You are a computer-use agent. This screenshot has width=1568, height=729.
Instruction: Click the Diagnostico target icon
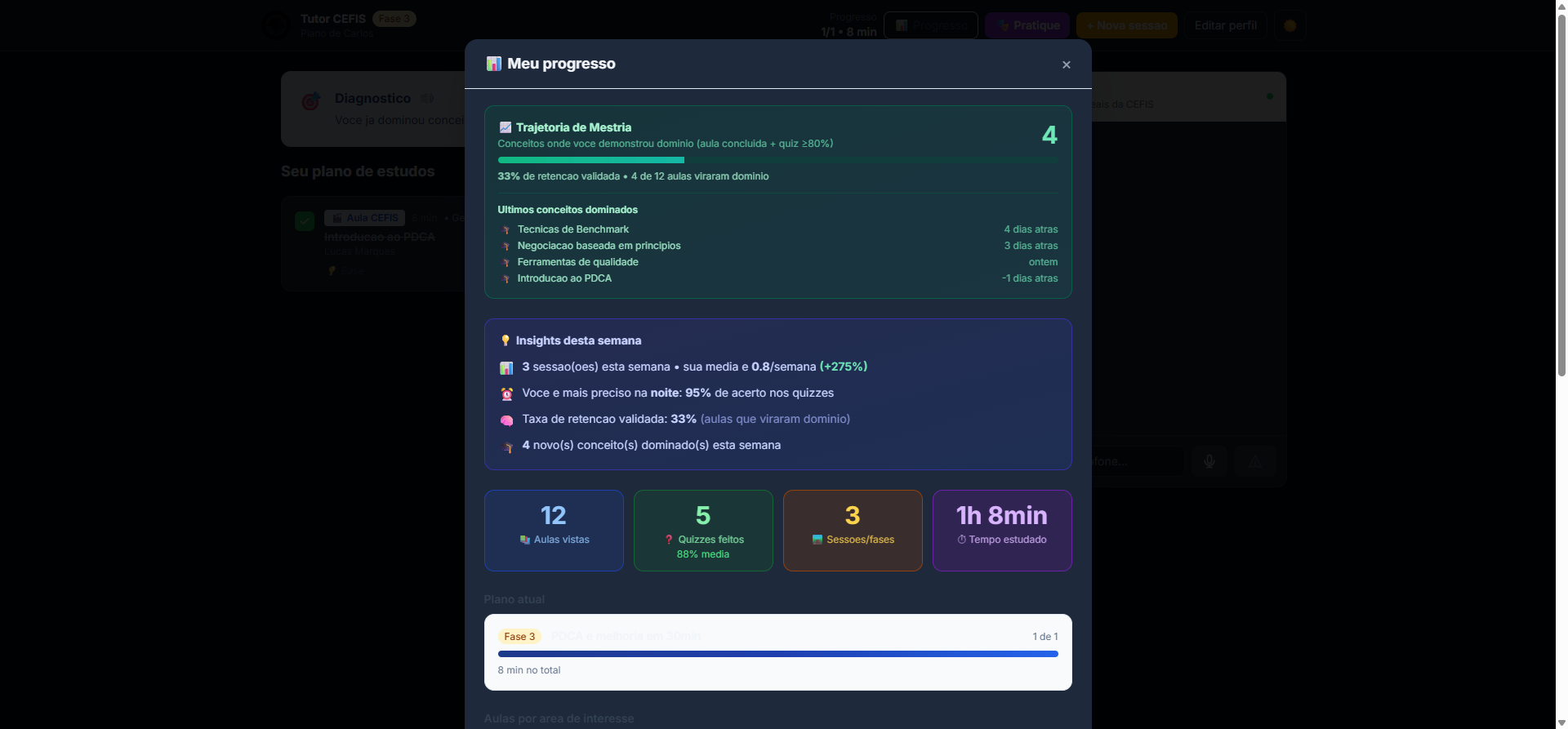click(x=310, y=101)
